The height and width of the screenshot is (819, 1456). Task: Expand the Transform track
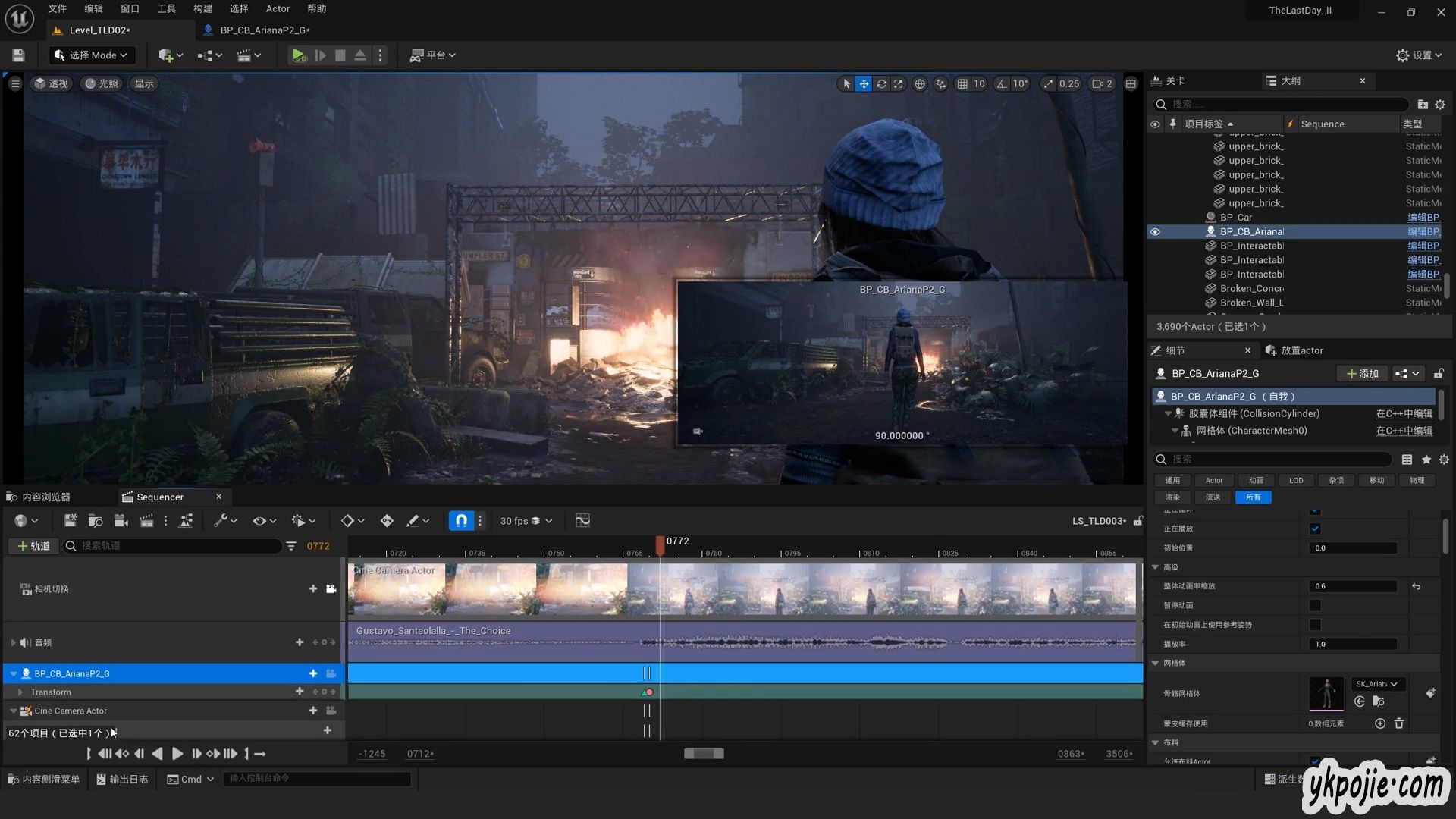pyautogui.click(x=20, y=692)
